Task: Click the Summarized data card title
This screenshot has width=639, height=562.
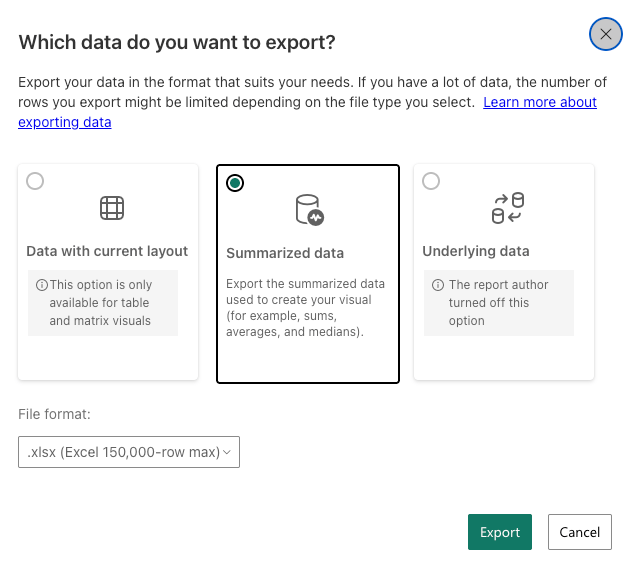Action: (x=285, y=253)
